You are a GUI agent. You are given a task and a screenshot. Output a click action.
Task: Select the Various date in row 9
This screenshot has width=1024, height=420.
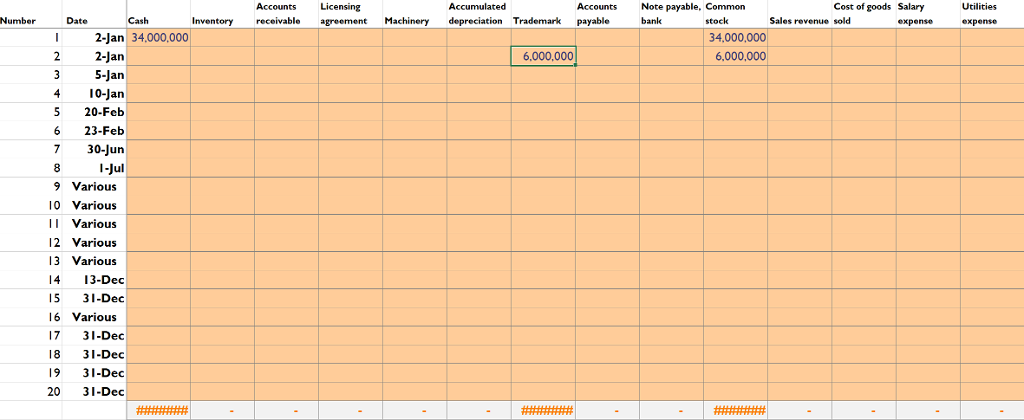pyautogui.click(x=95, y=187)
